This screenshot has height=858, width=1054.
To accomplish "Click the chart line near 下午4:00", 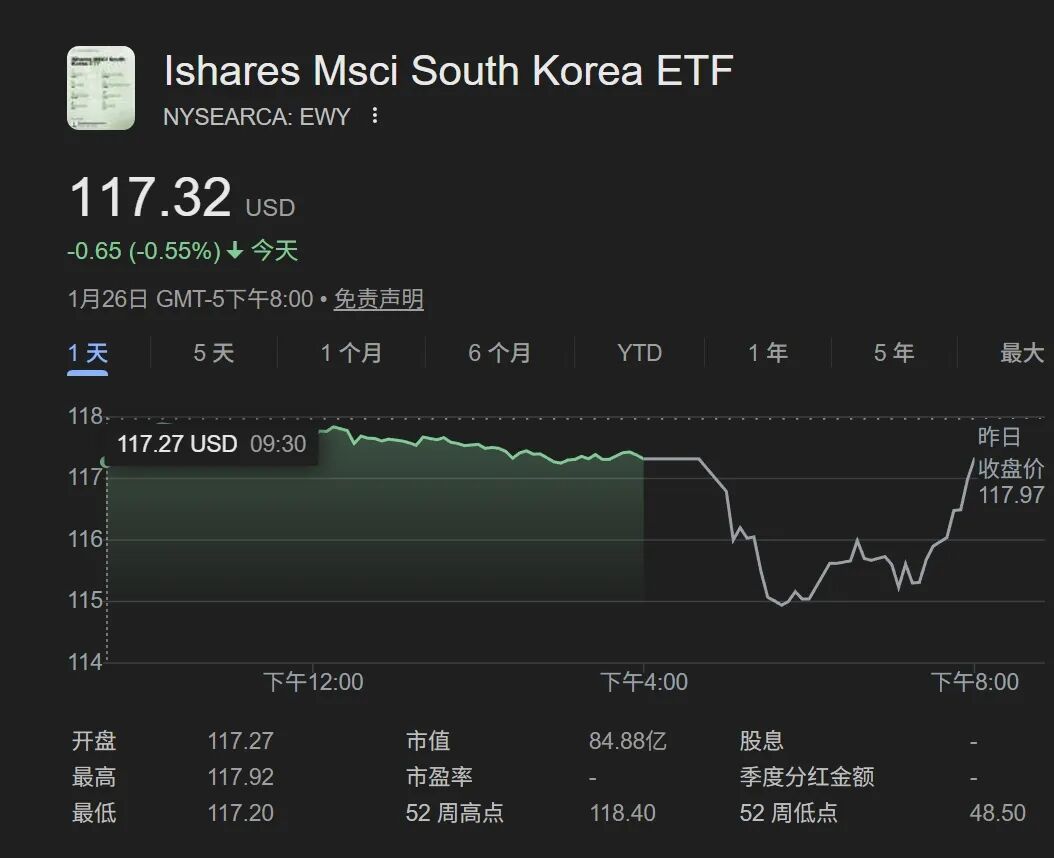I will coord(645,459).
